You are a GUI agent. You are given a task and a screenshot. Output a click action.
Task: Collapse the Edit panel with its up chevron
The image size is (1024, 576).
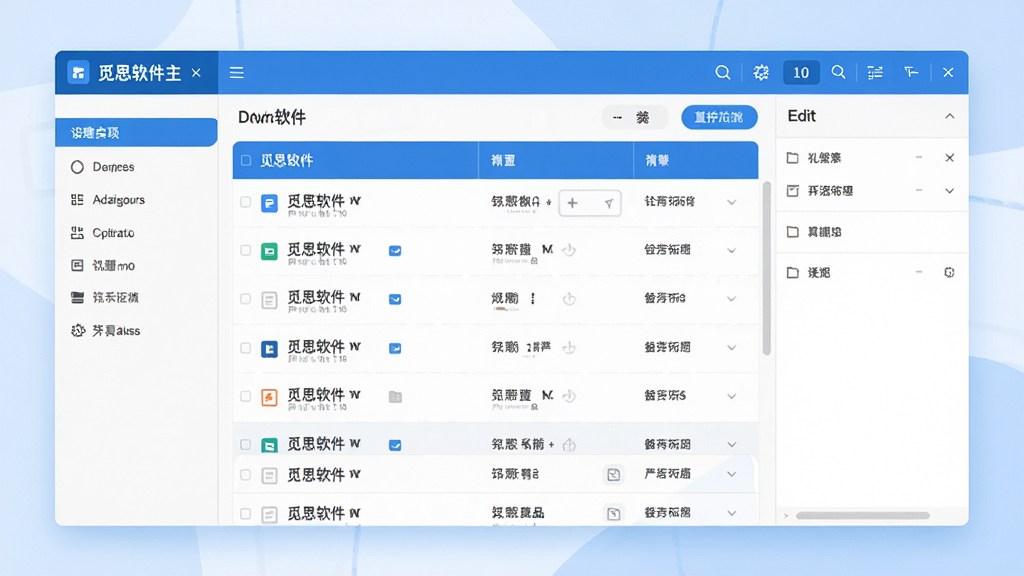tap(950, 116)
